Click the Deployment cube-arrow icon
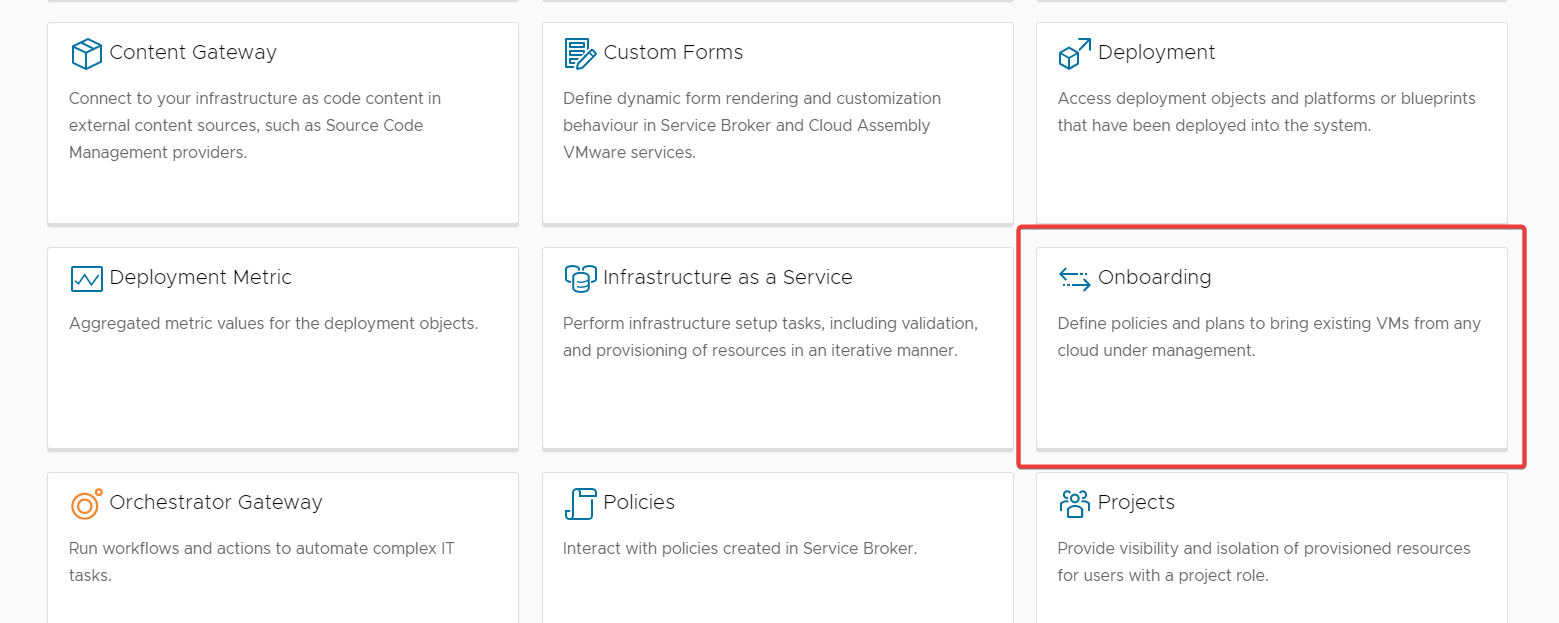1559x623 pixels. pyautogui.click(x=1075, y=53)
